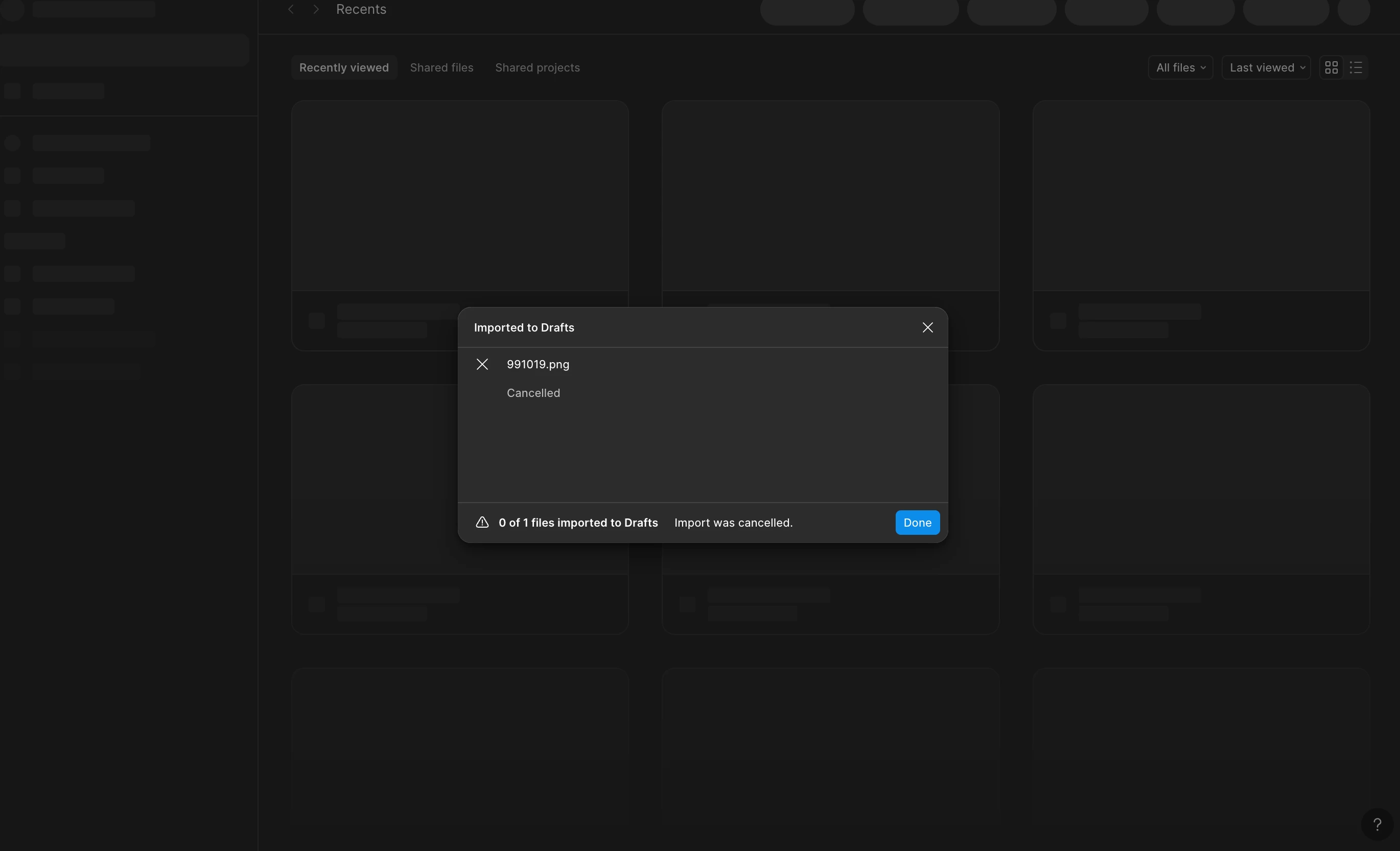
Task: Open the Last viewed sort dropdown
Action: 1266,67
